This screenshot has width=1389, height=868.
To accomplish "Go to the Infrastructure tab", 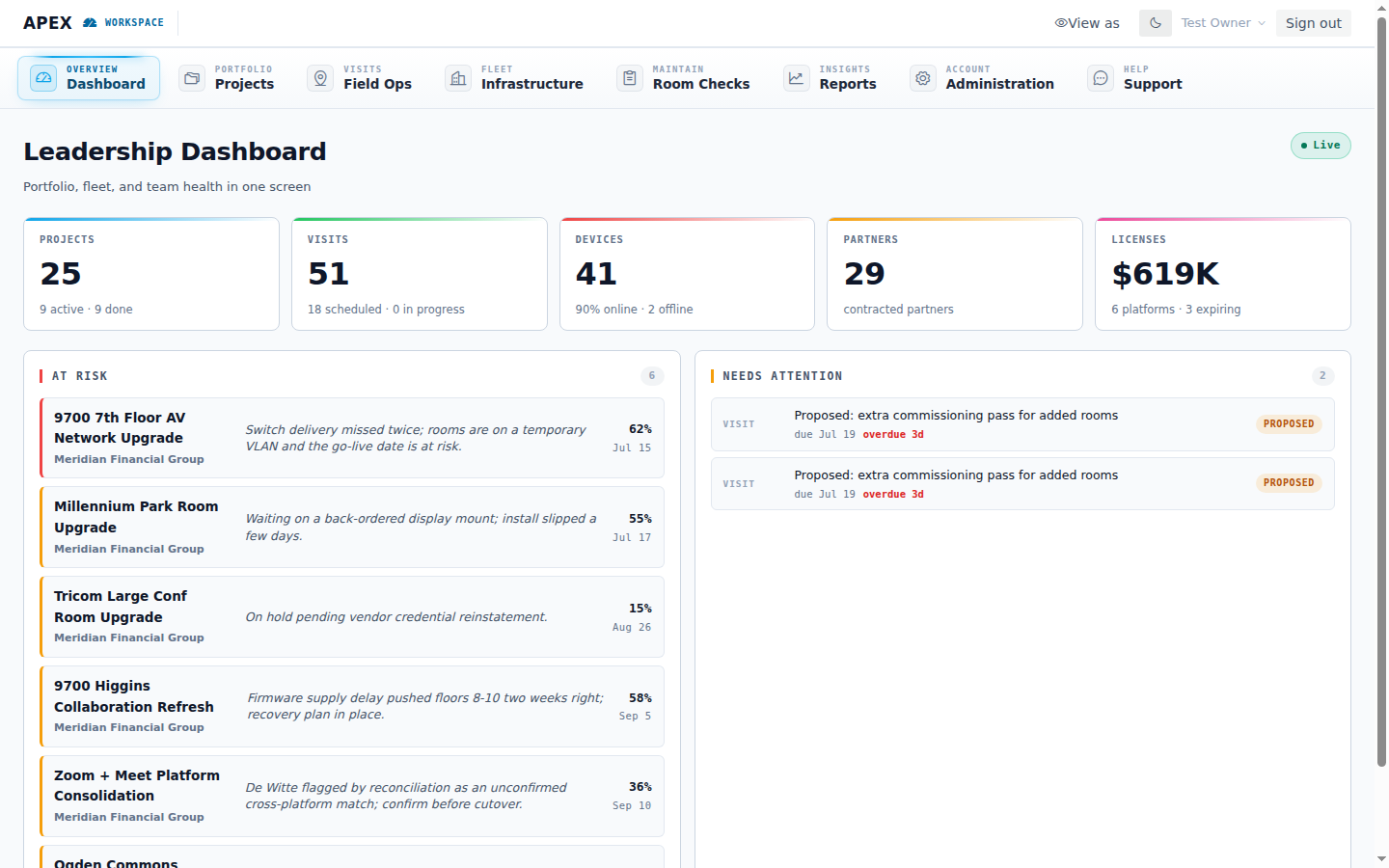I will pos(514,78).
